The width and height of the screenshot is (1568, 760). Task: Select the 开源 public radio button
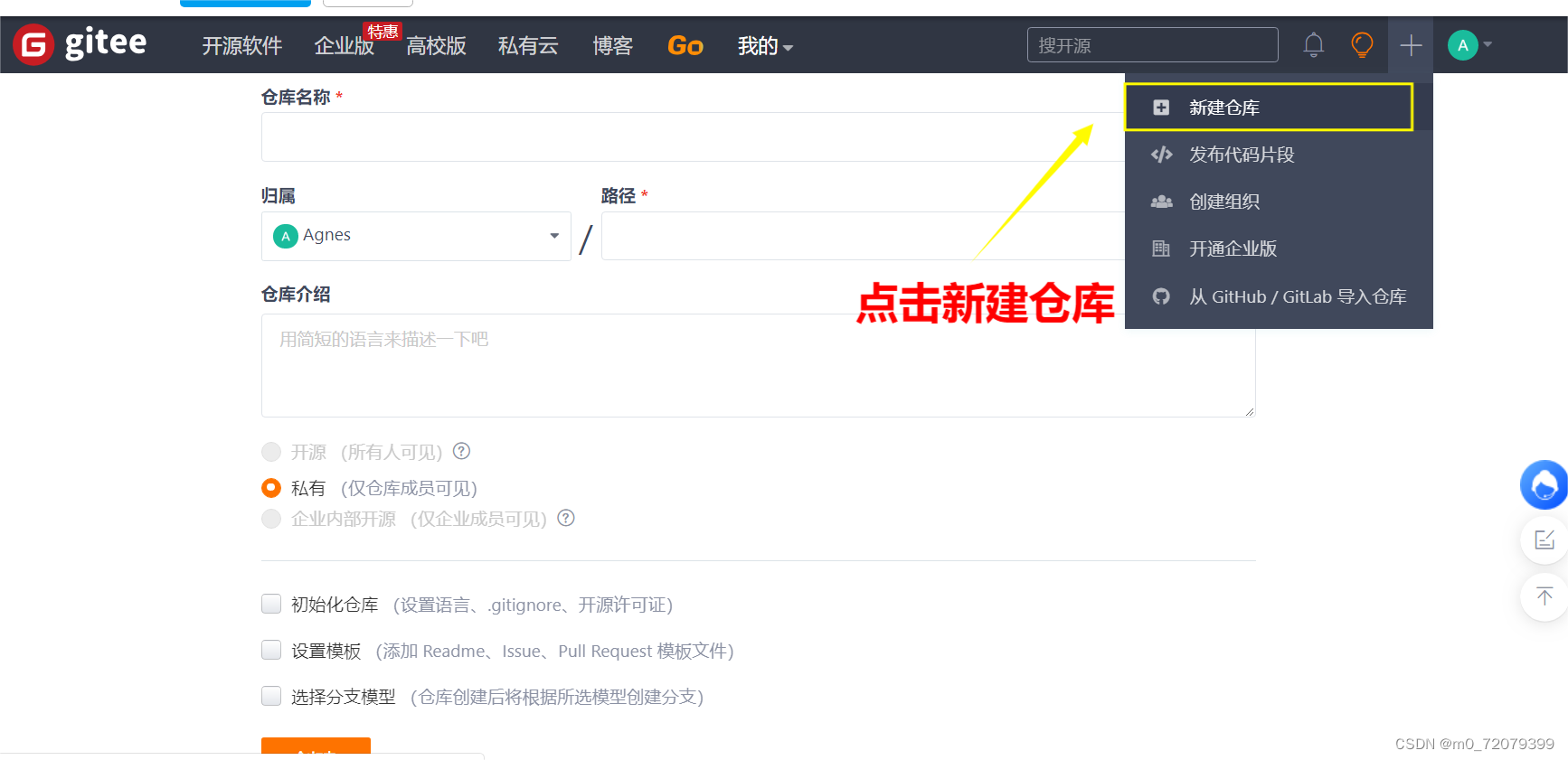click(x=271, y=452)
